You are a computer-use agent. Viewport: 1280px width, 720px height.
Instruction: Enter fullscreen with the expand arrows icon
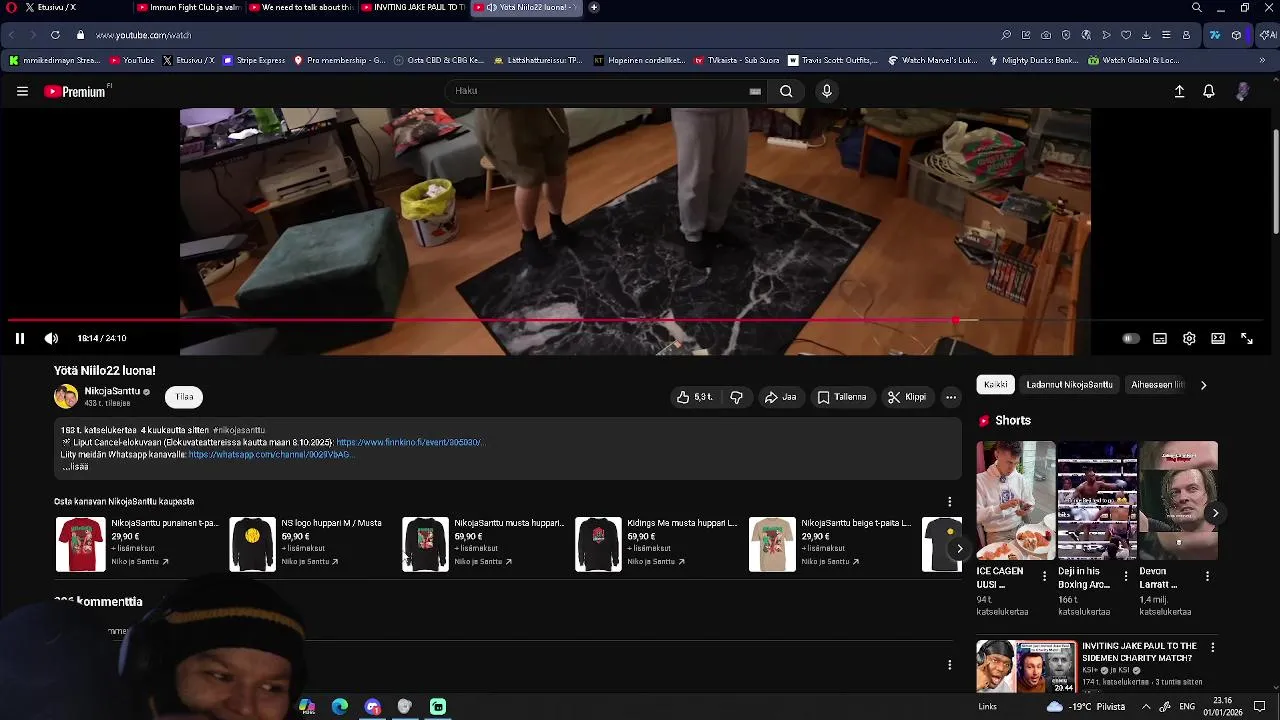pyautogui.click(x=1247, y=339)
